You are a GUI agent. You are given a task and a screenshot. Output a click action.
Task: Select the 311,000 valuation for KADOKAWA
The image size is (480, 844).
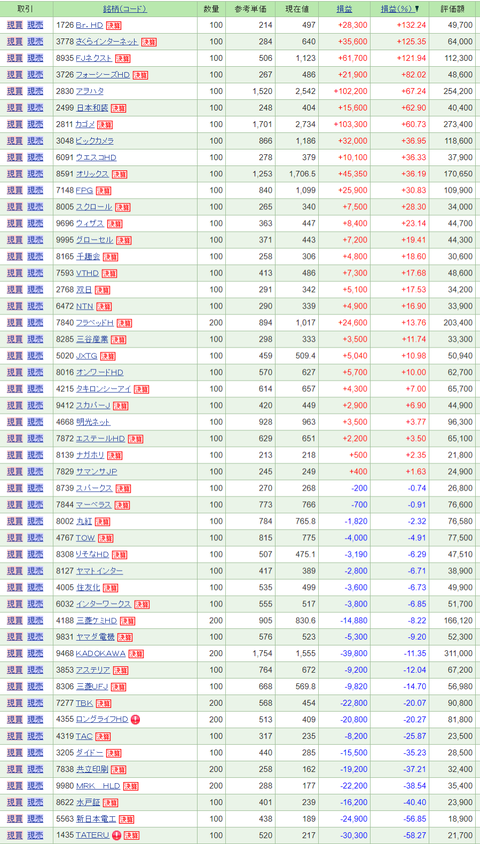(461, 655)
